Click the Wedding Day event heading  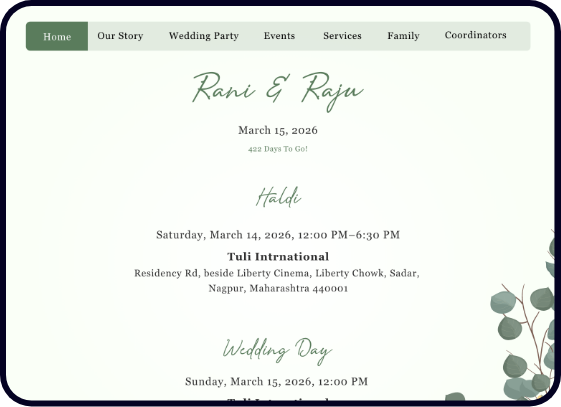pos(277,351)
